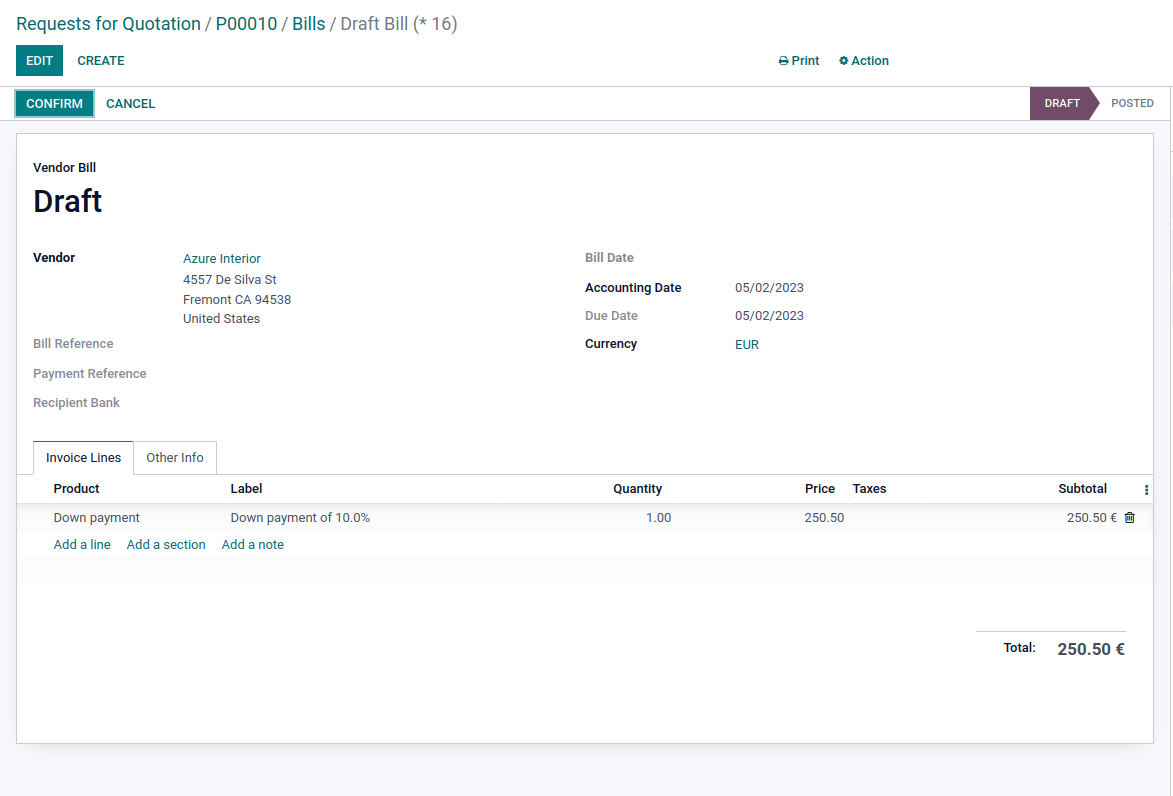Click the Due Date field value
Image resolution: width=1173 pixels, height=796 pixels.
pos(769,316)
